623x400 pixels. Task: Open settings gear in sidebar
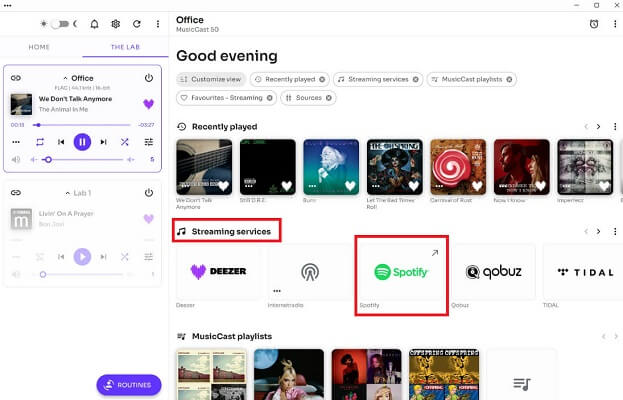coord(116,24)
